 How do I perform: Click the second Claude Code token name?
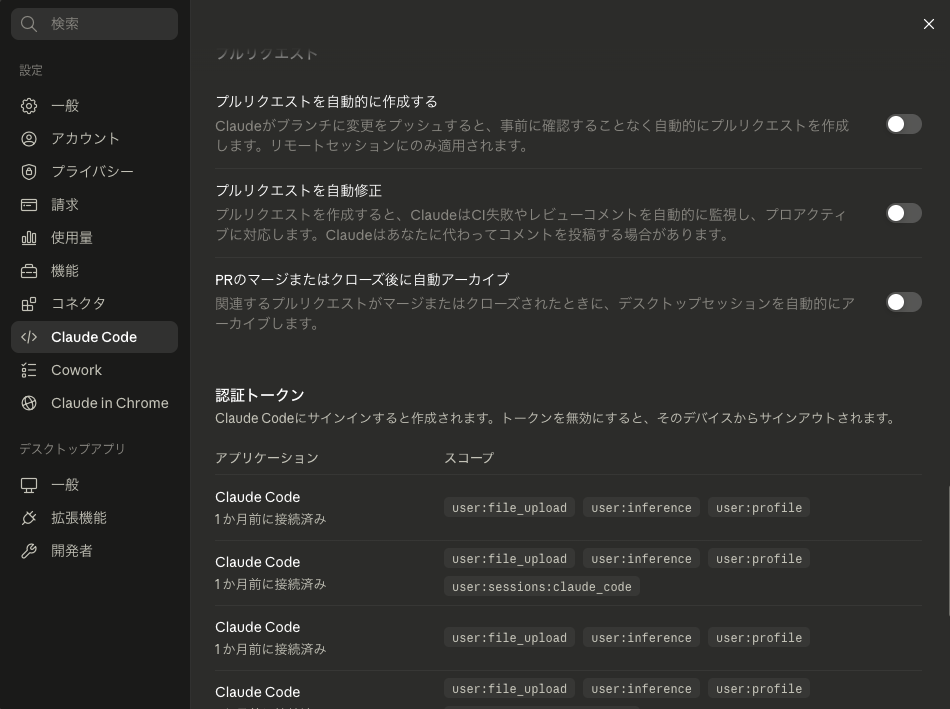click(257, 562)
